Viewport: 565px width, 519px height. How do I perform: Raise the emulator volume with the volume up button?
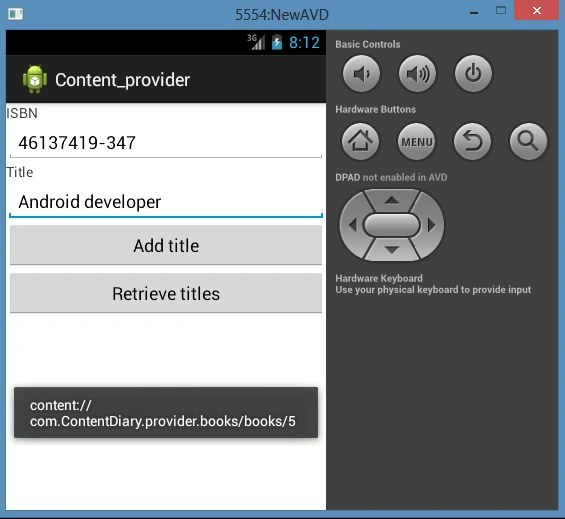pos(417,74)
